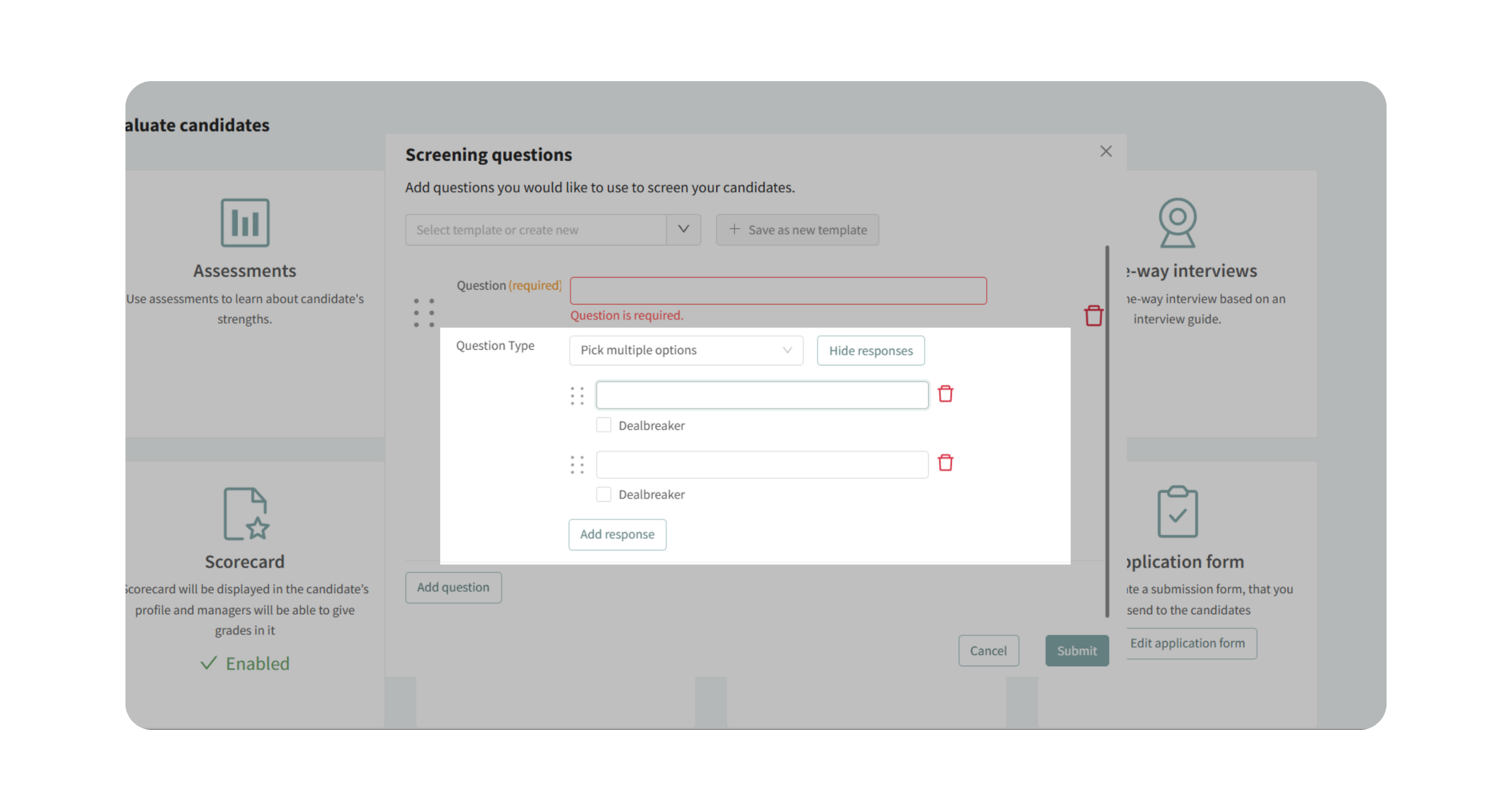Click into the required Question text field
The width and height of the screenshot is (1512, 811).
pos(778,290)
